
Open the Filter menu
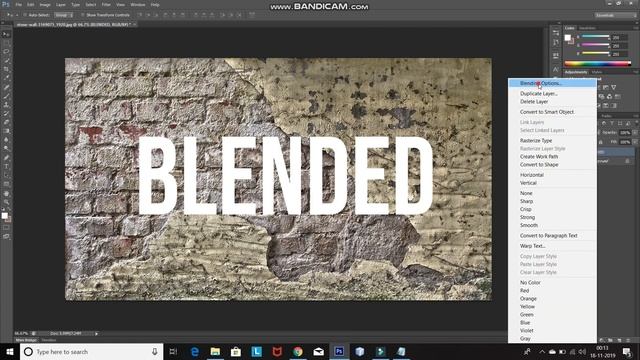pos(106,4)
